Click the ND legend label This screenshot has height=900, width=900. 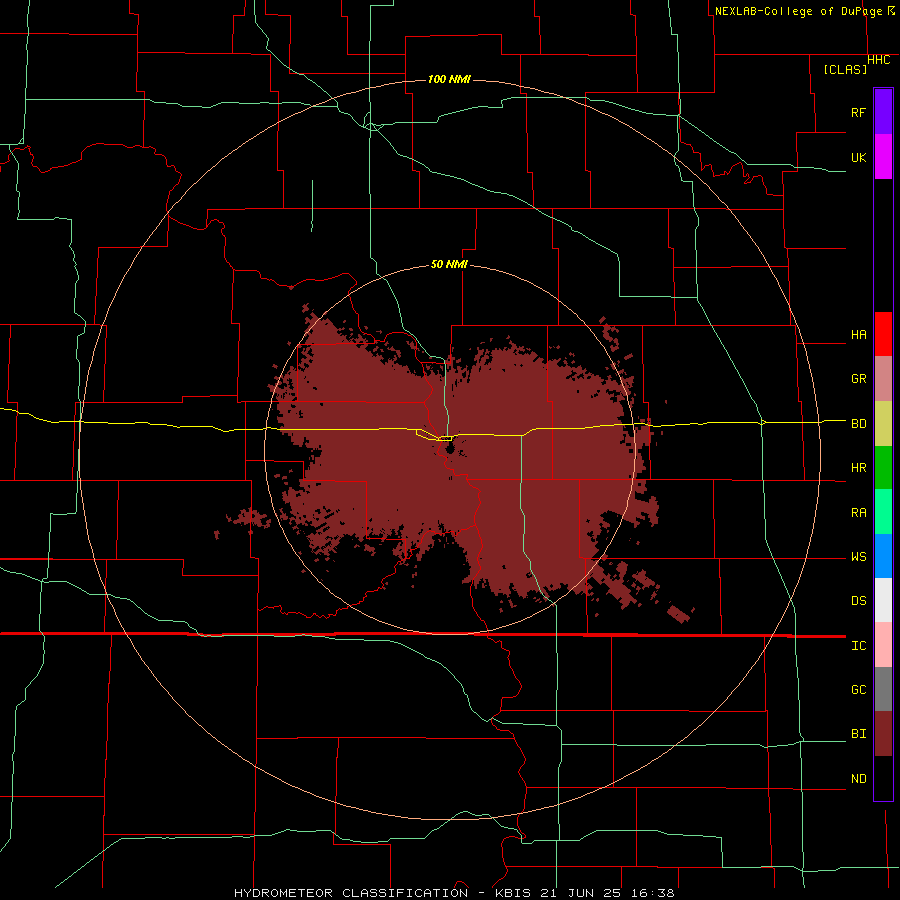point(858,779)
